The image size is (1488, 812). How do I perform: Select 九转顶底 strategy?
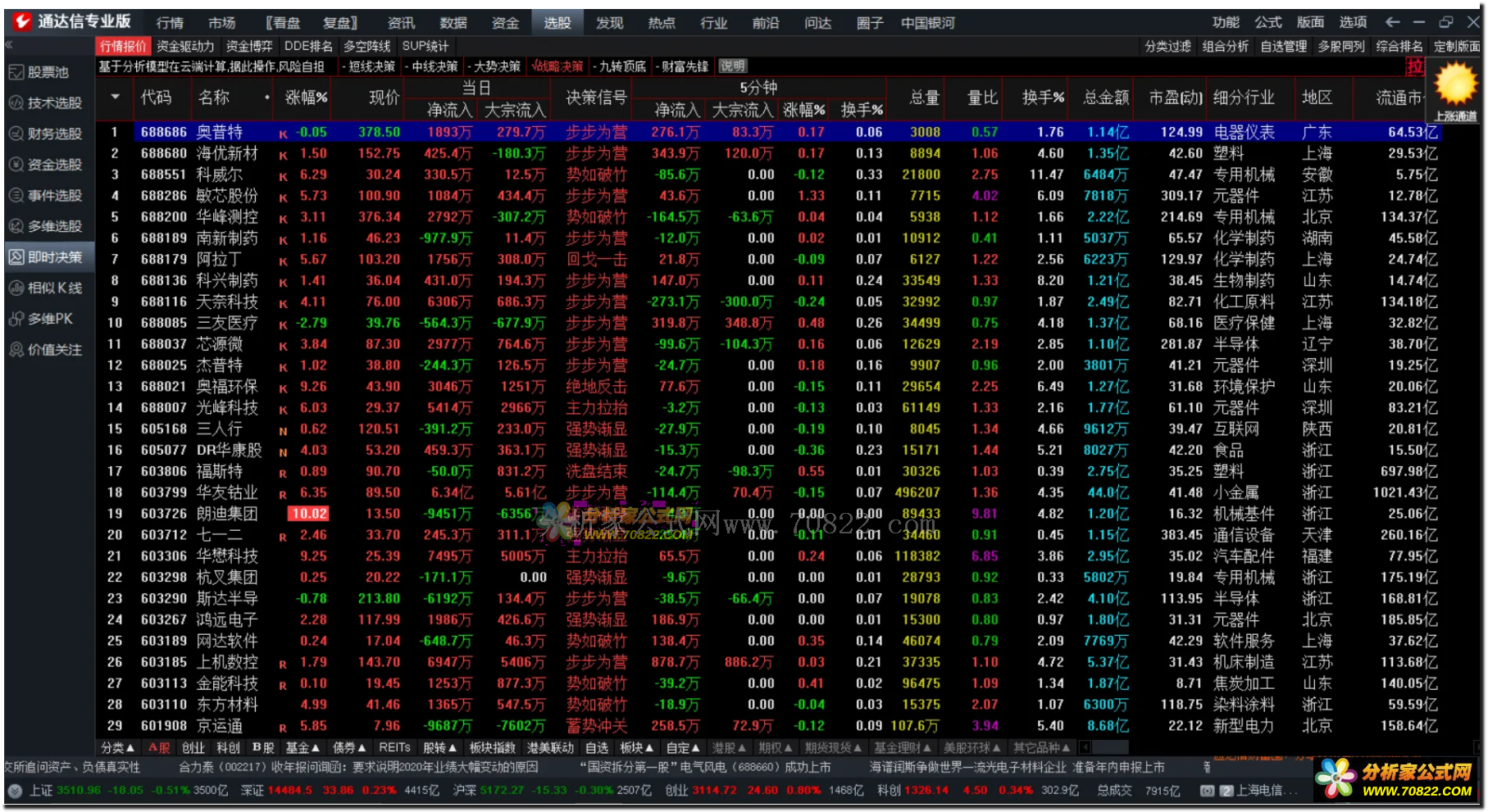coord(622,66)
